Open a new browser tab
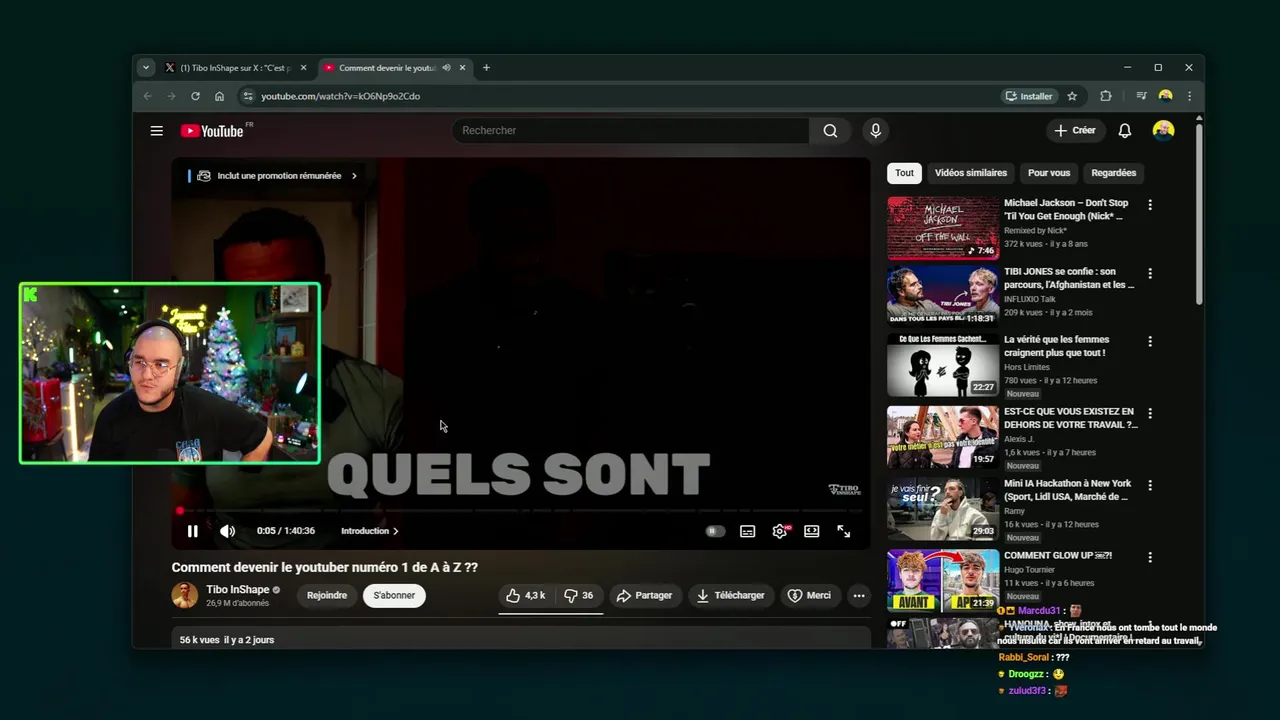The width and height of the screenshot is (1280, 720). tap(486, 68)
